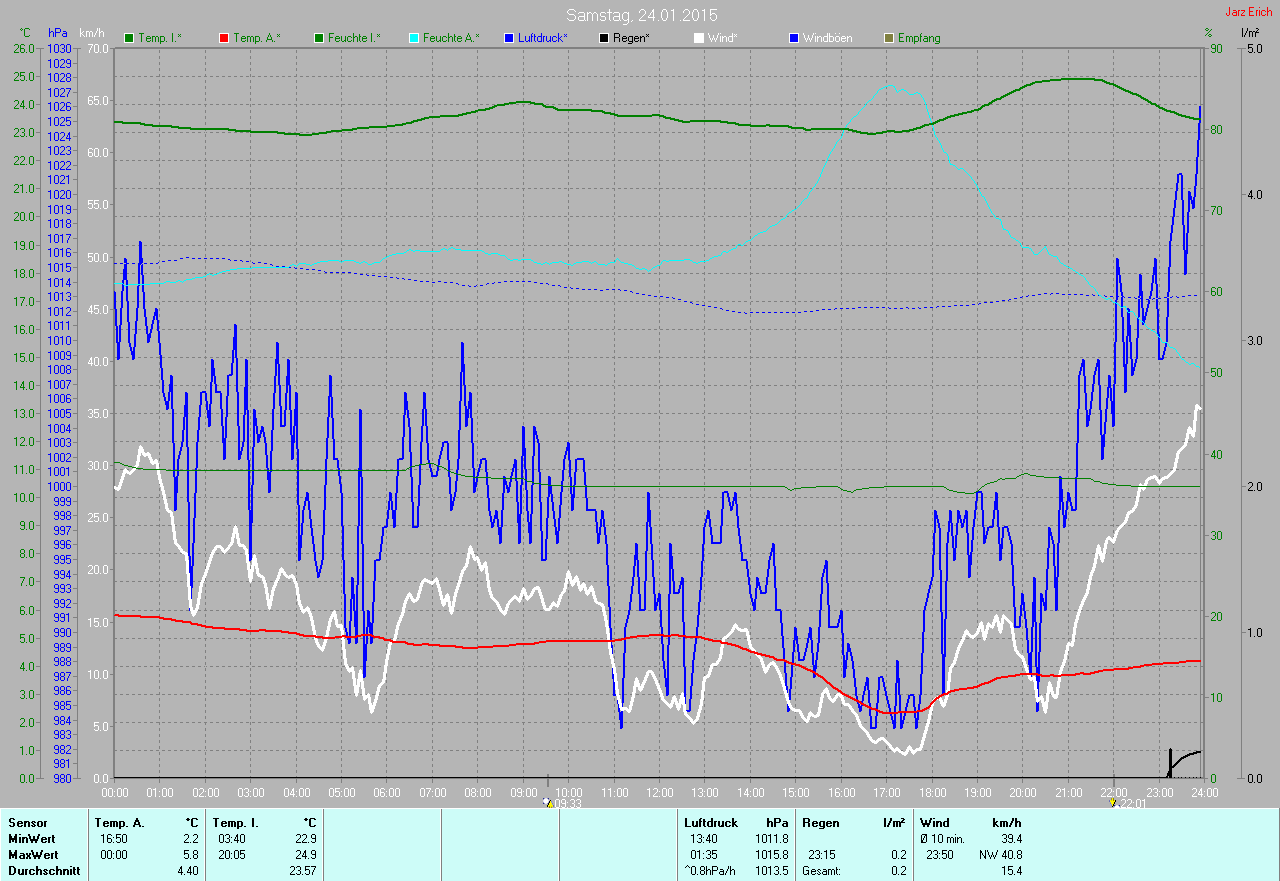
Task: Click the Wind km/h statistics header
Action: (970, 822)
